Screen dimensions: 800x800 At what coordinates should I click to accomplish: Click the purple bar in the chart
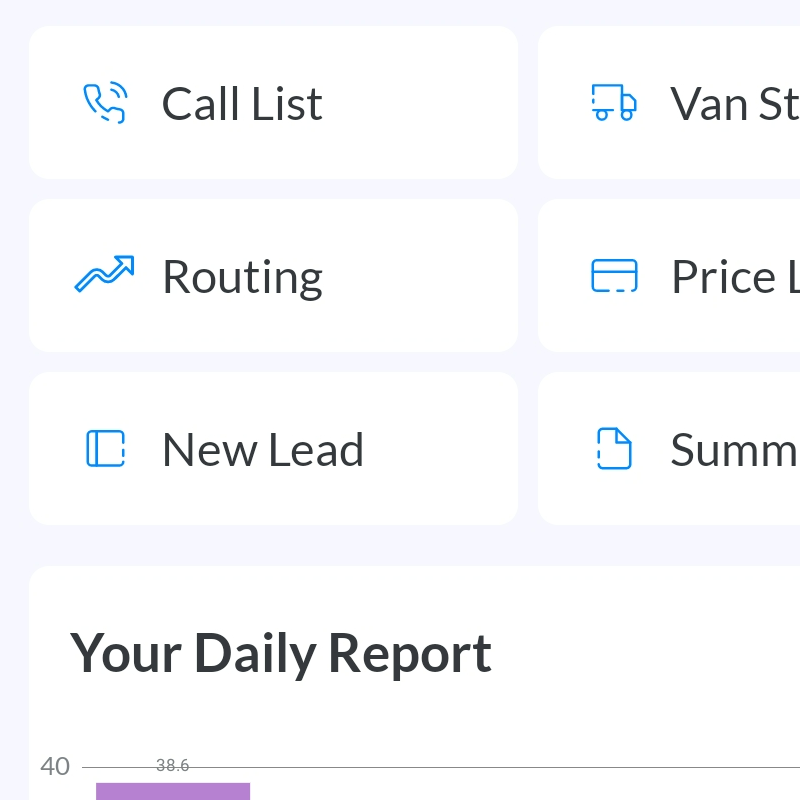173,791
